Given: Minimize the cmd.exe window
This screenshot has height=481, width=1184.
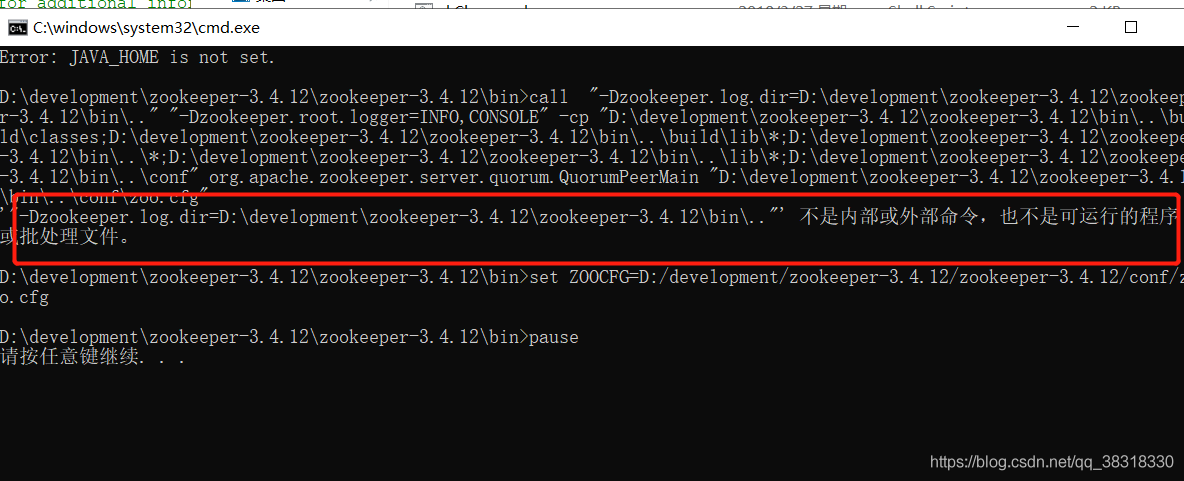Looking at the screenshot, I should click(x=1075, y=28).
